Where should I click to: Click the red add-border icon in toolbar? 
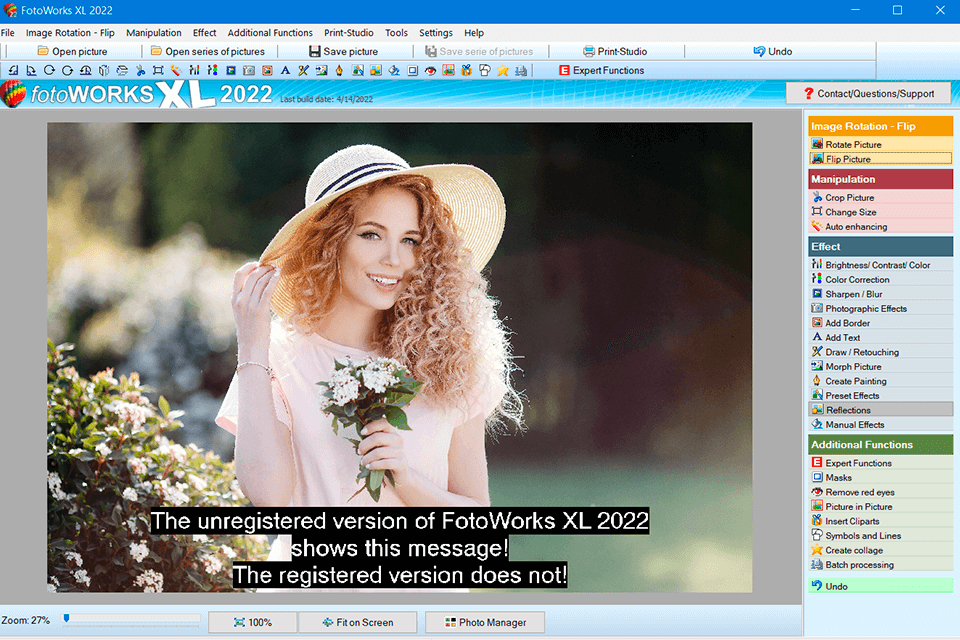click(267, 70)
